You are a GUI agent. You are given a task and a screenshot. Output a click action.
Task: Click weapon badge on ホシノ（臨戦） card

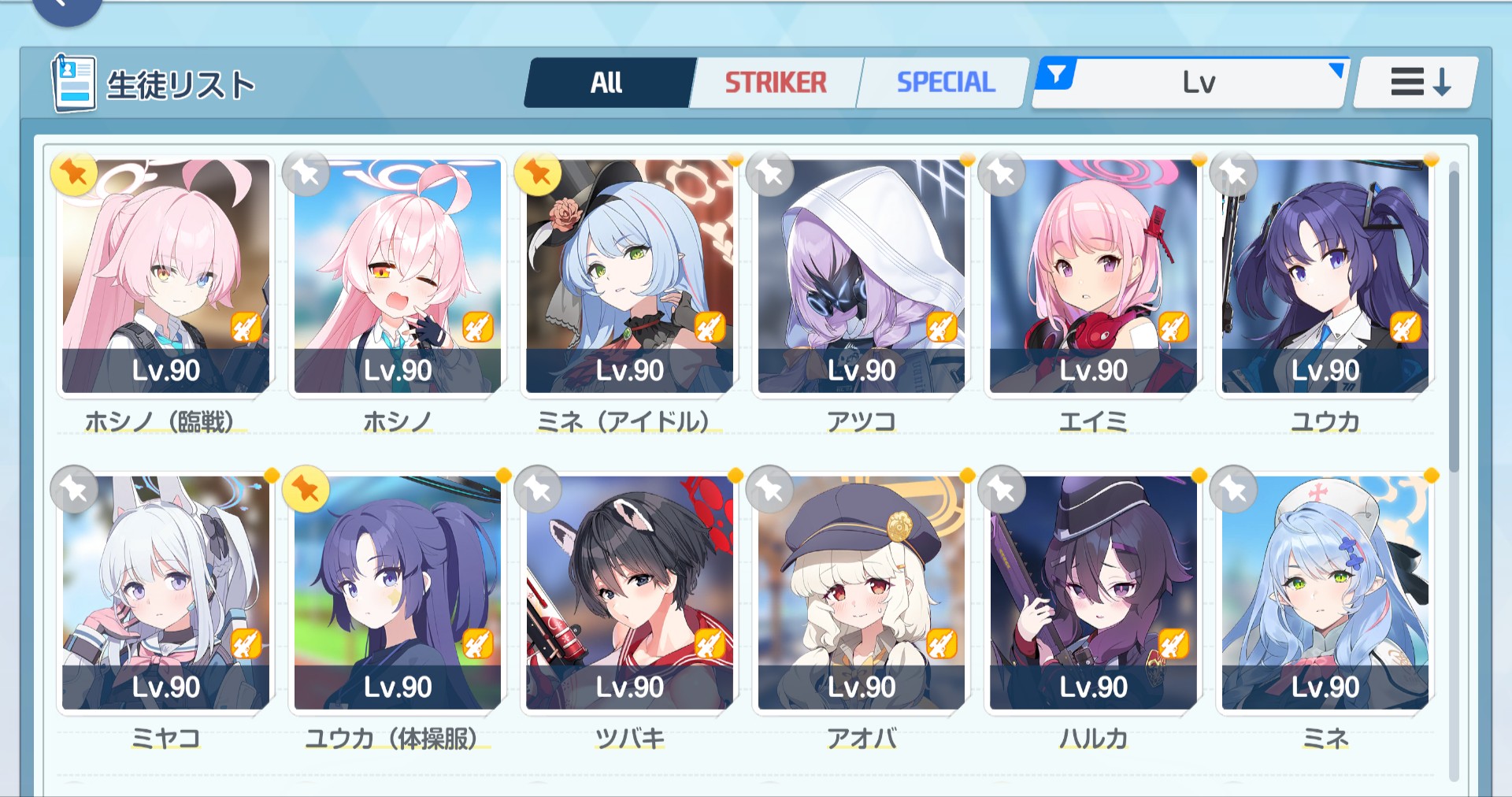pos(246,327)
